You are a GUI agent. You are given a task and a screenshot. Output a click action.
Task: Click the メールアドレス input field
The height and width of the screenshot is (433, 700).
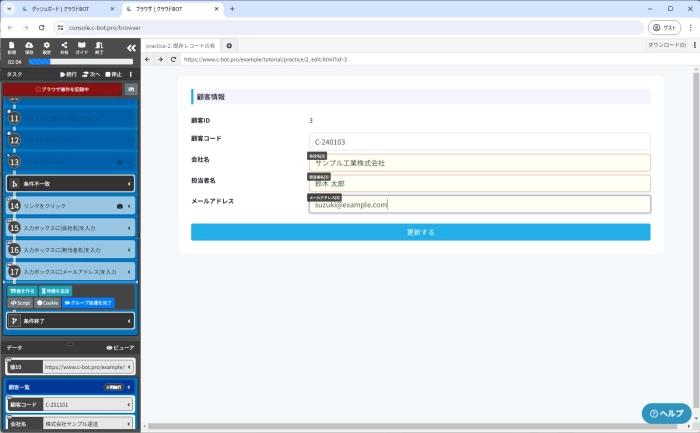point(480,205)
